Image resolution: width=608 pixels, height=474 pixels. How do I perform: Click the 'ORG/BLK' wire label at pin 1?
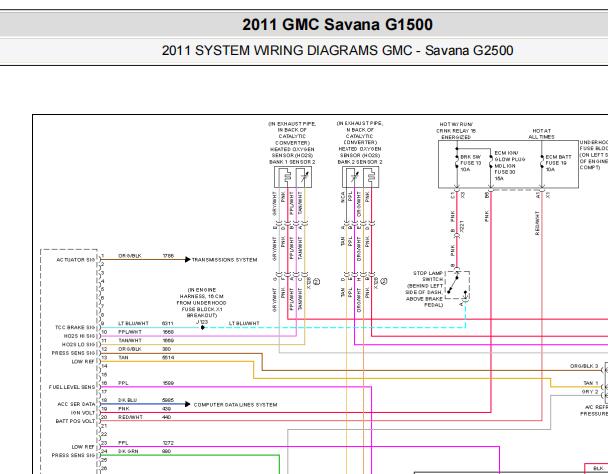pyautogui.click(x=130, y=256)
